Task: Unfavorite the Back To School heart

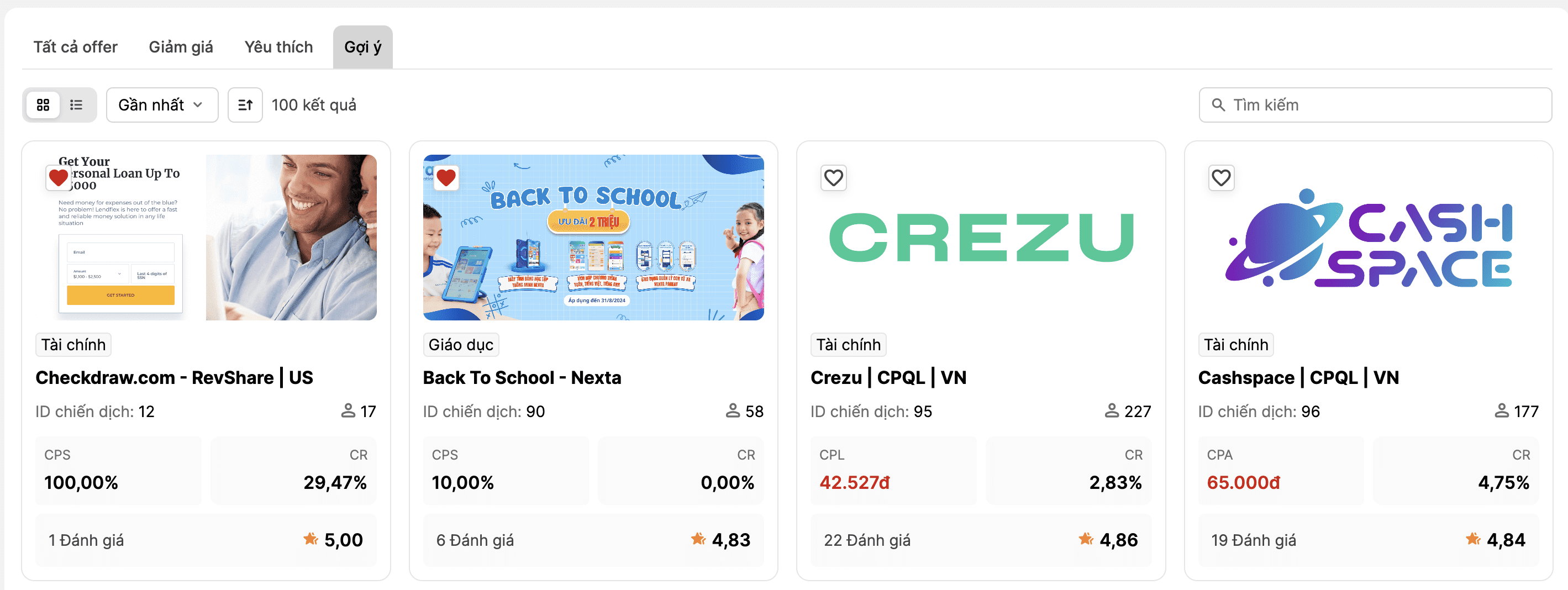Action: pyautogui.click(x=446, y=178)
